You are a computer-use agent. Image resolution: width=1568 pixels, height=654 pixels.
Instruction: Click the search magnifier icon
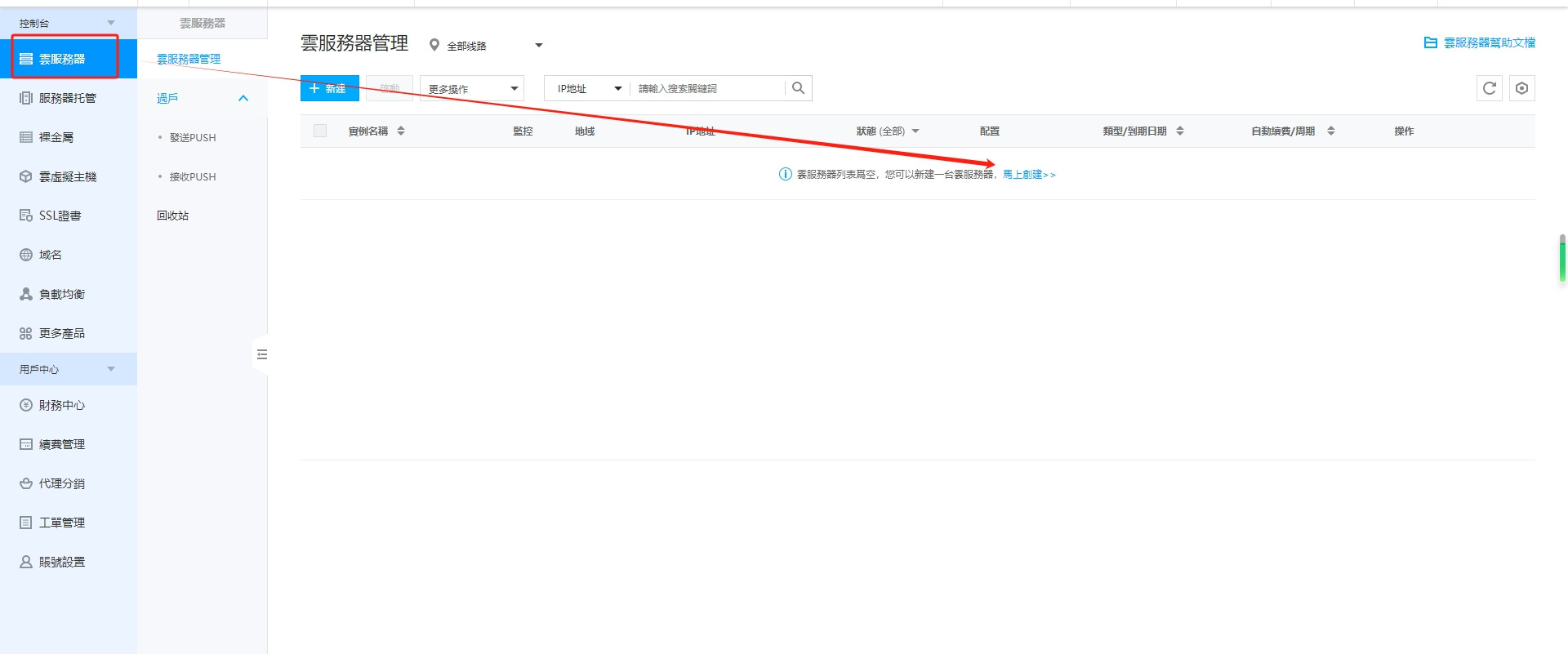click(798, 88)
